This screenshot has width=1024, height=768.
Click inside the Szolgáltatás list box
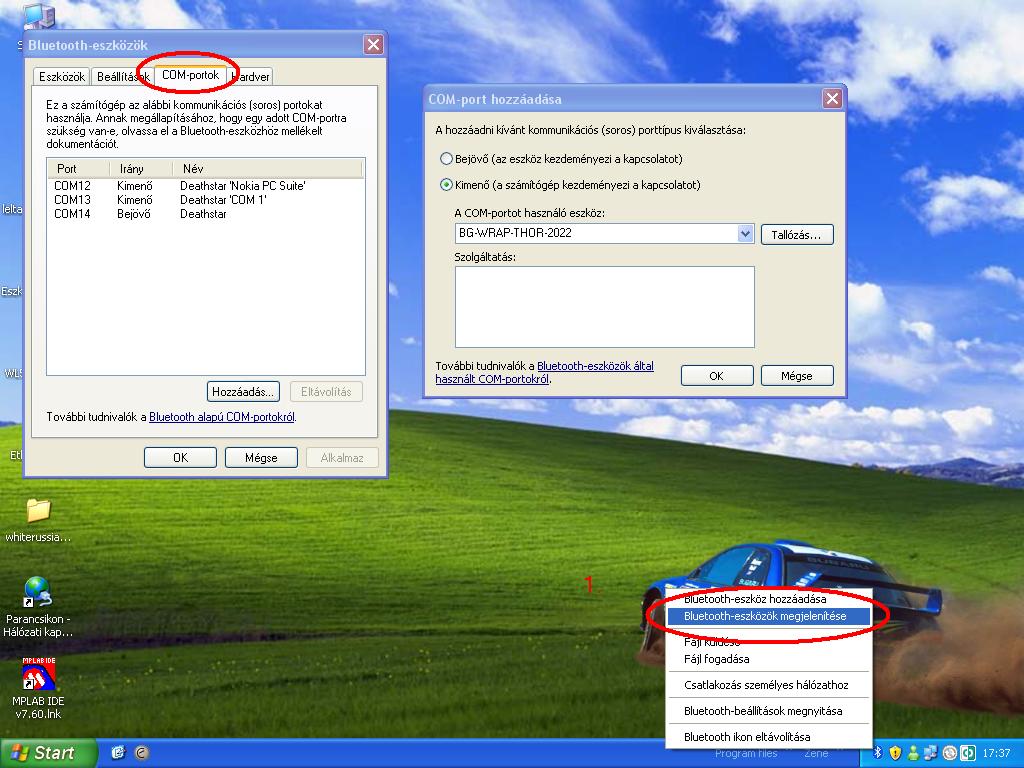pos(605,307)
